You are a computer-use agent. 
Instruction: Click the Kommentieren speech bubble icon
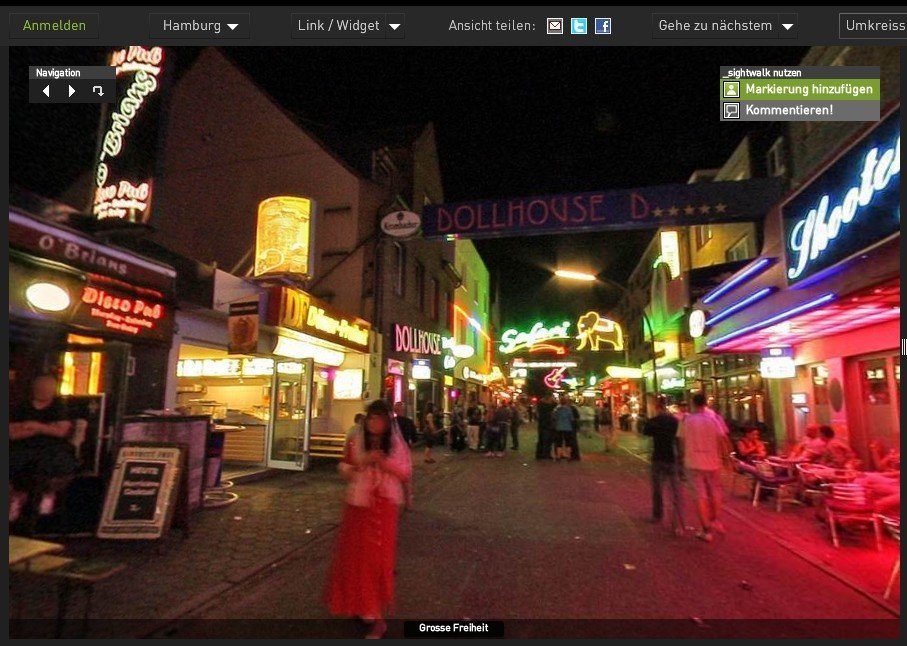click(x=732, y=110)
